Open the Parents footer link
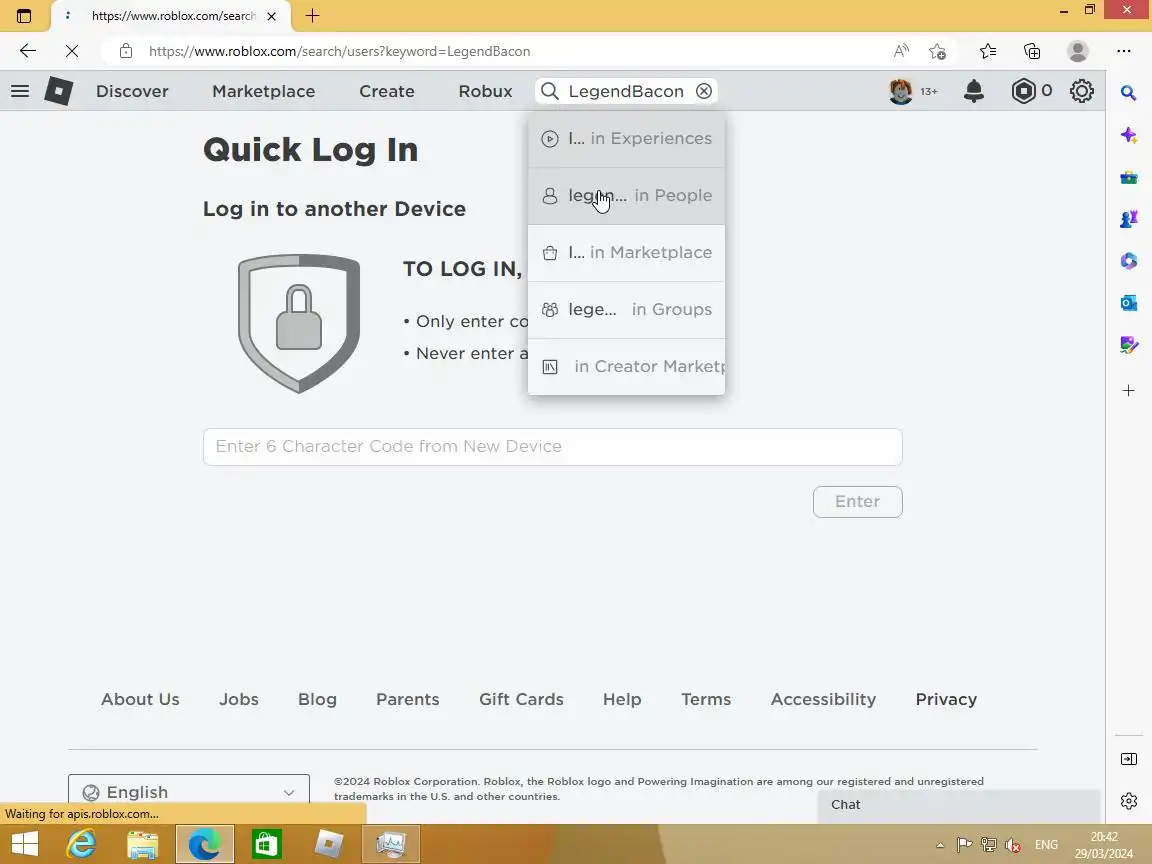 (408, 699)
